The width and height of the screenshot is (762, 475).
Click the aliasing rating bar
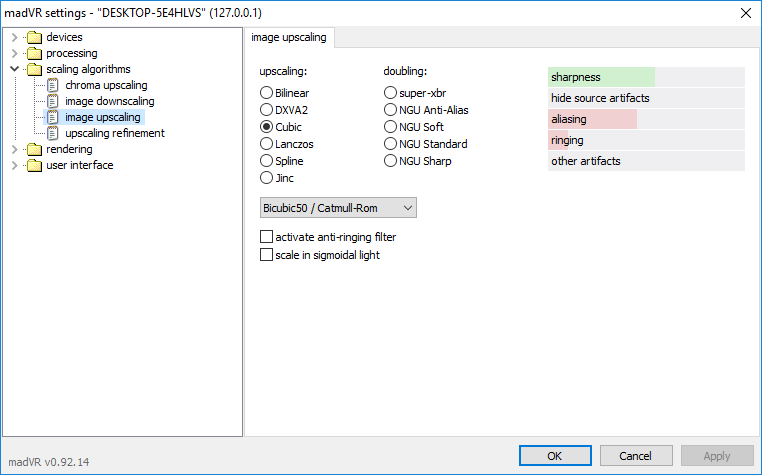[x=646, y=119]
